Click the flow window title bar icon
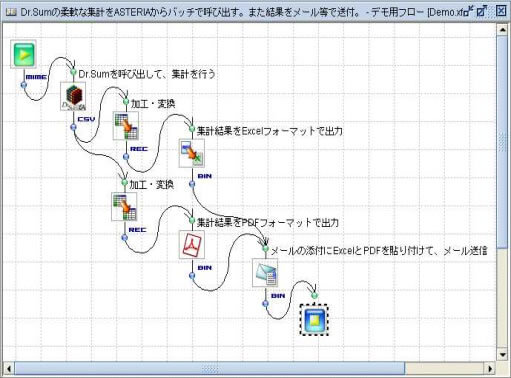 coord(11,12)
